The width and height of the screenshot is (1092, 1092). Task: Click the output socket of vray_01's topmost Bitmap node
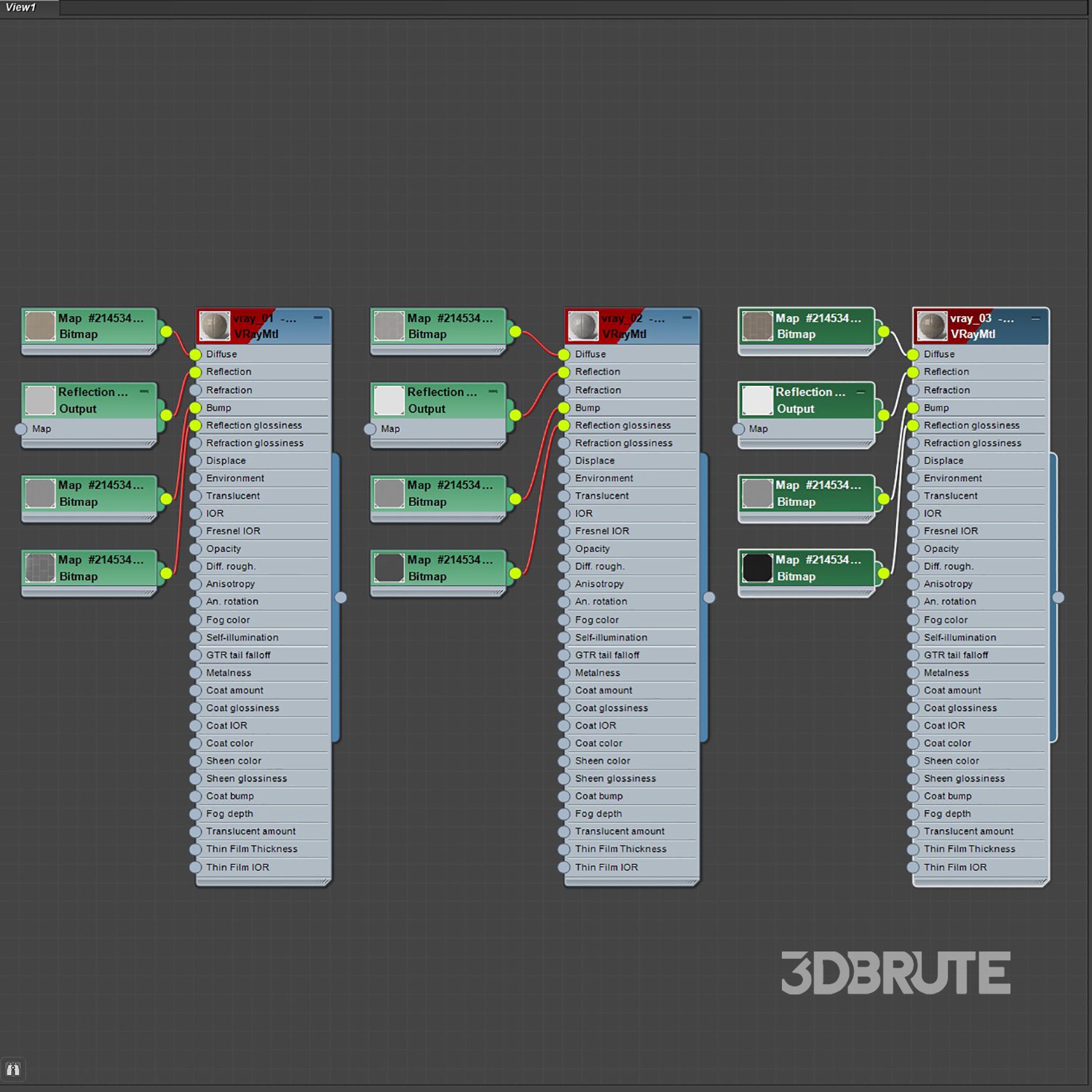(x=166, y=332)
